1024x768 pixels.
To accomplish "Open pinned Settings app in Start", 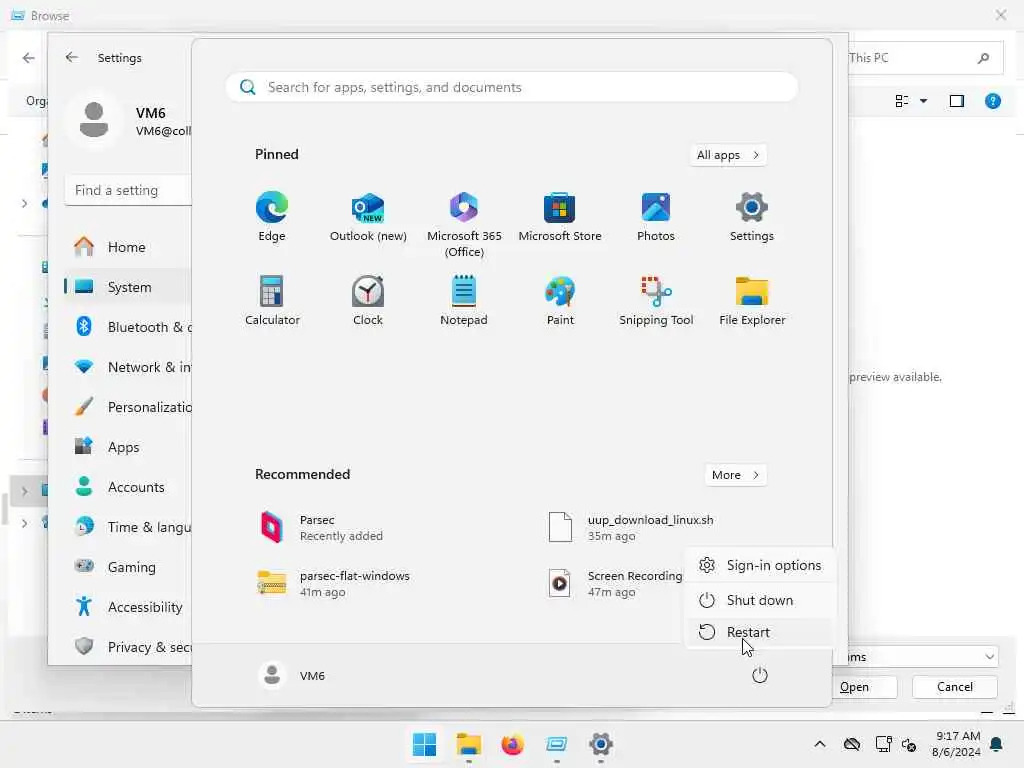I will click(x=752, y=217).
